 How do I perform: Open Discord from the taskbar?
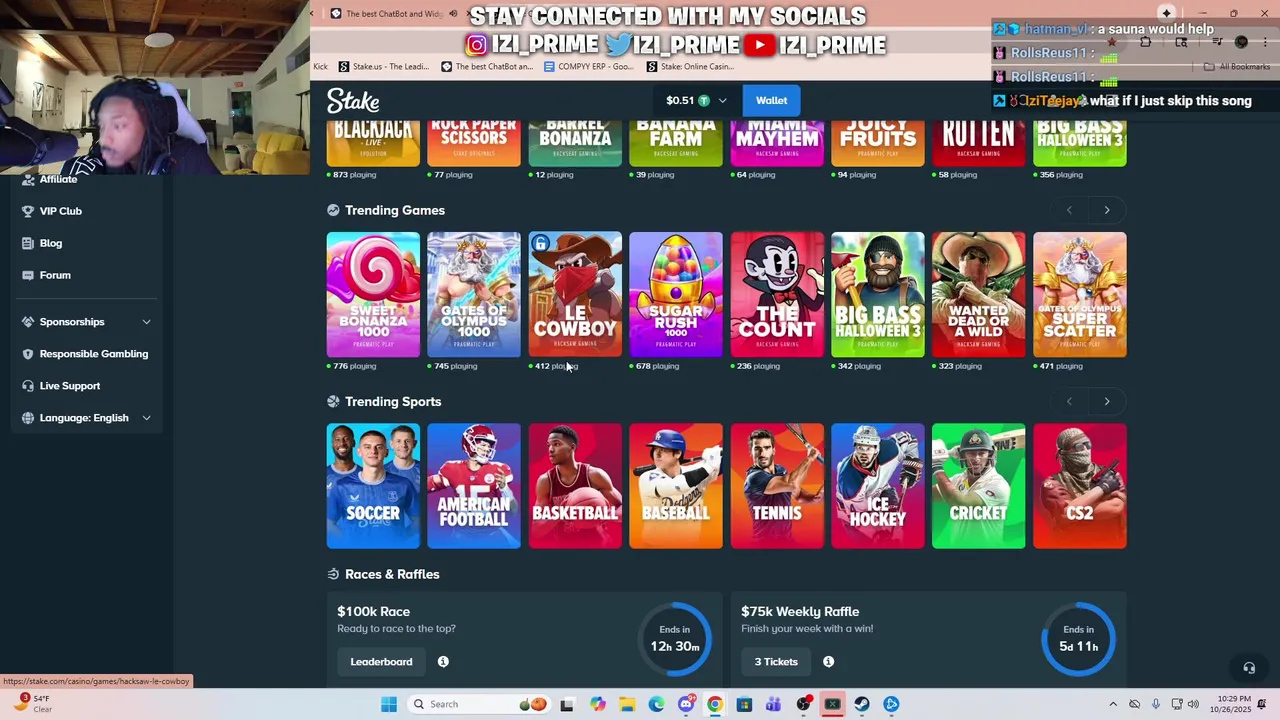tap(686, 704)
